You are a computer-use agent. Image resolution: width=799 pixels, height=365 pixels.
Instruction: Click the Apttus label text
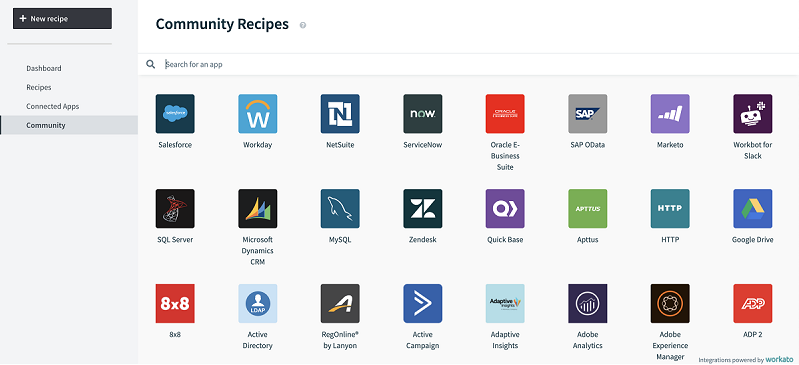(x=588, y=240)
